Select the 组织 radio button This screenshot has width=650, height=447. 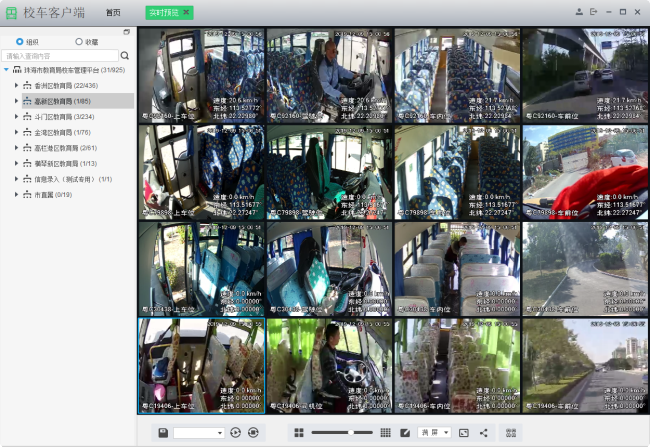(x=19, y=42)
